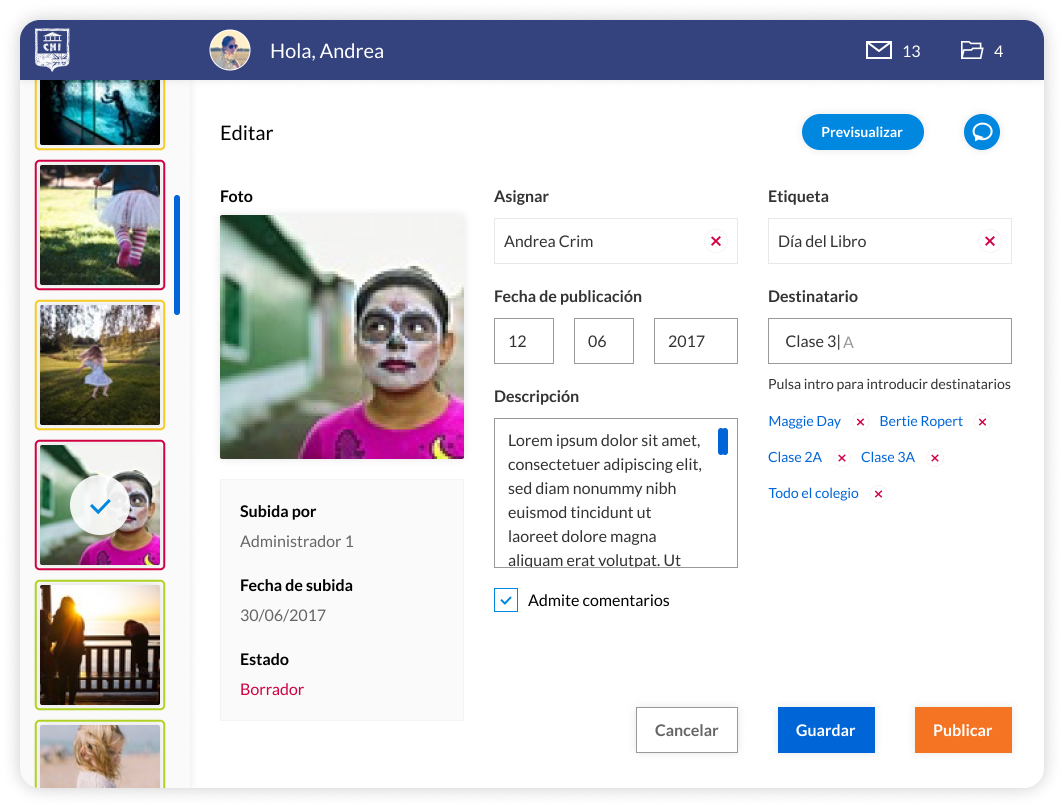The height and width of the screenshot is (808, 1064).
Task: Click the Administrador 1 uploader text
Action: [x=297, y=541]
